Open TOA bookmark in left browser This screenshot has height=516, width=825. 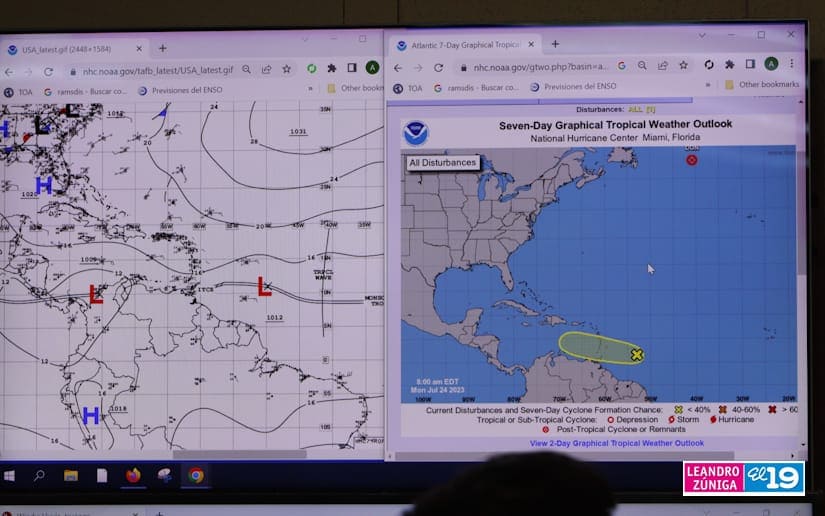pos(18,92)
